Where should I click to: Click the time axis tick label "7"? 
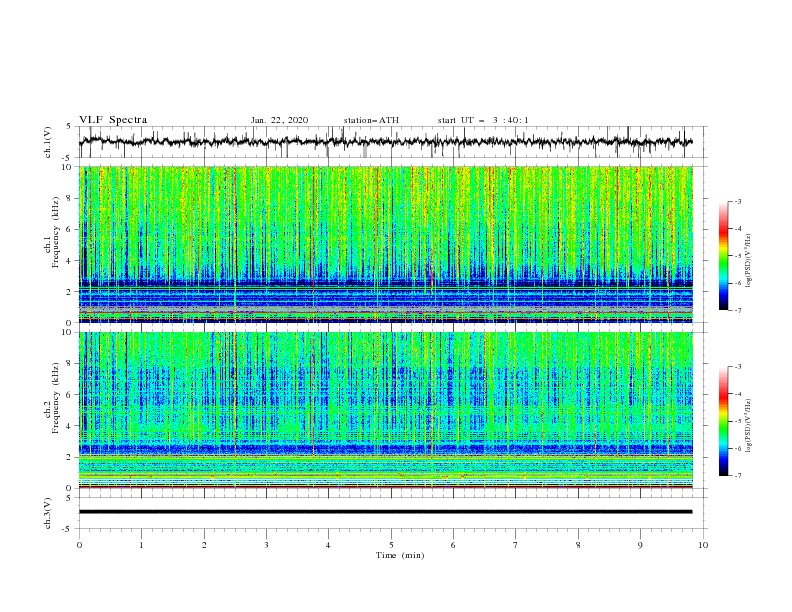click(516, 545)
